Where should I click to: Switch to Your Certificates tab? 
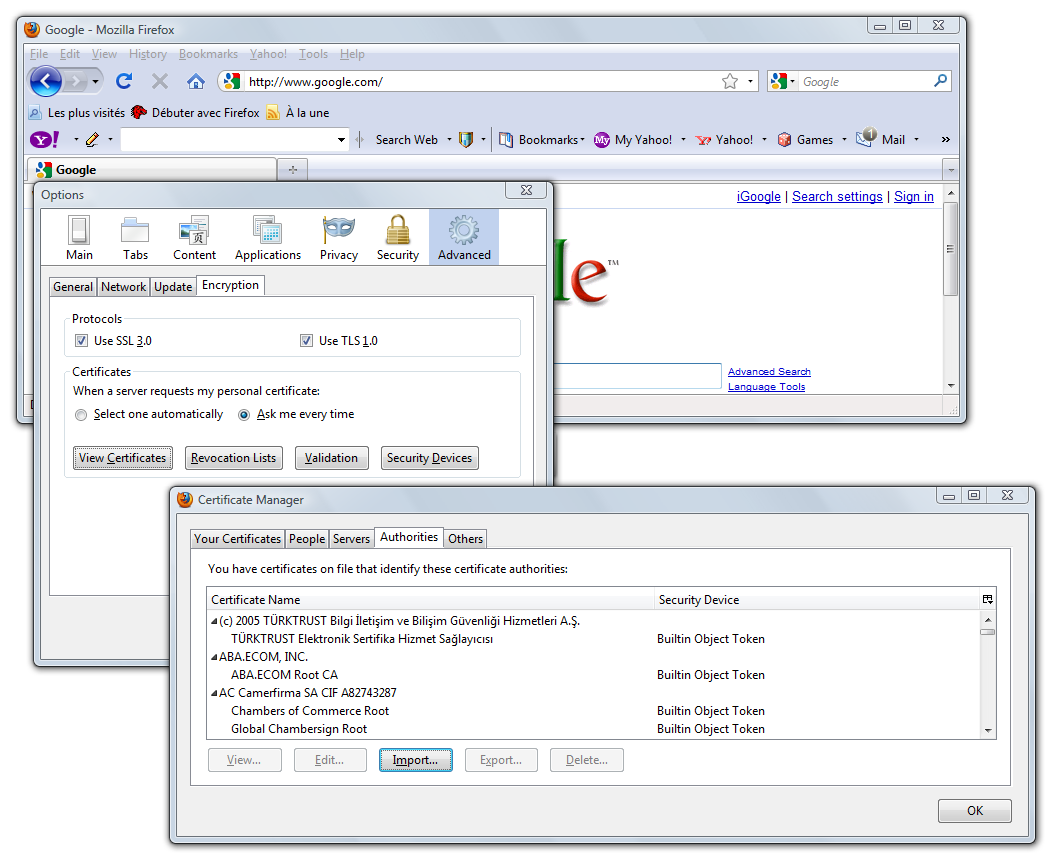[237, 539]
